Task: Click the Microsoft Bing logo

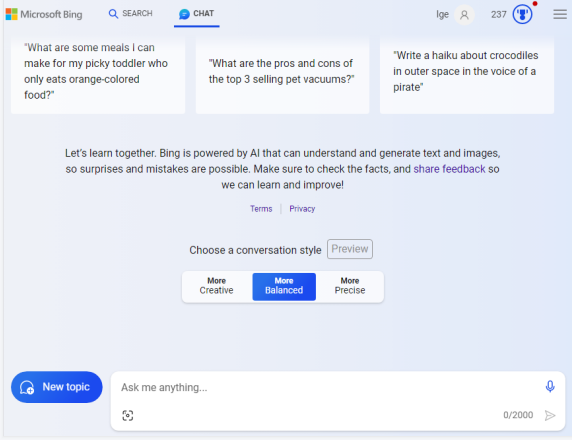Action: [x=44, y=14]
